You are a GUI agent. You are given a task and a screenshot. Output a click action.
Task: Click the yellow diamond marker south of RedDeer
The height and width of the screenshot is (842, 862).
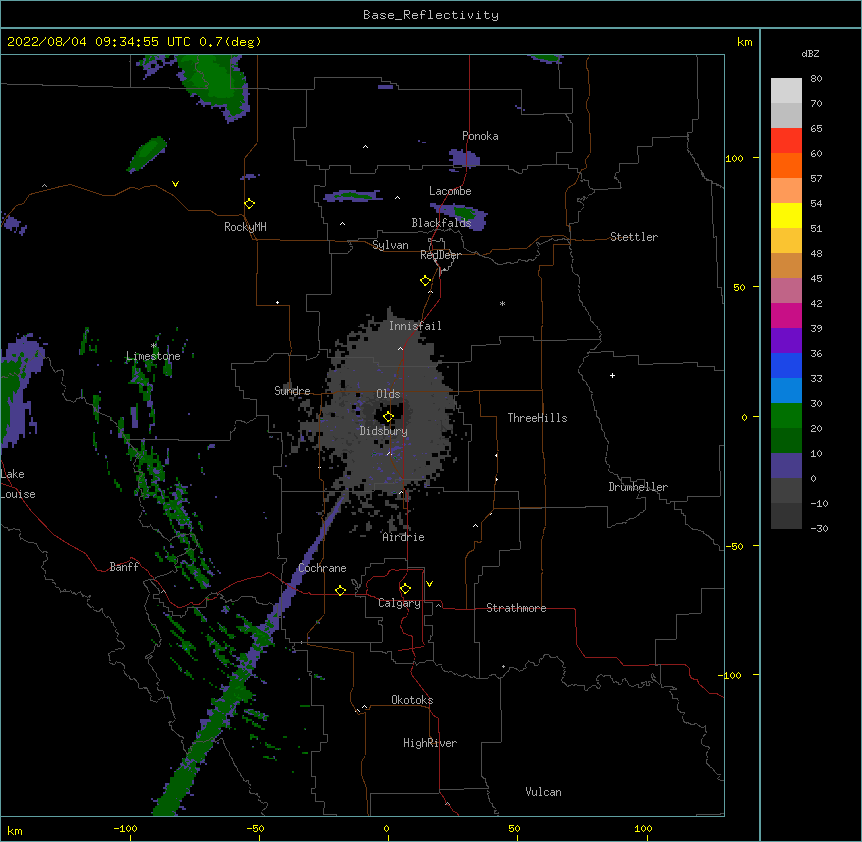(425, 280)
